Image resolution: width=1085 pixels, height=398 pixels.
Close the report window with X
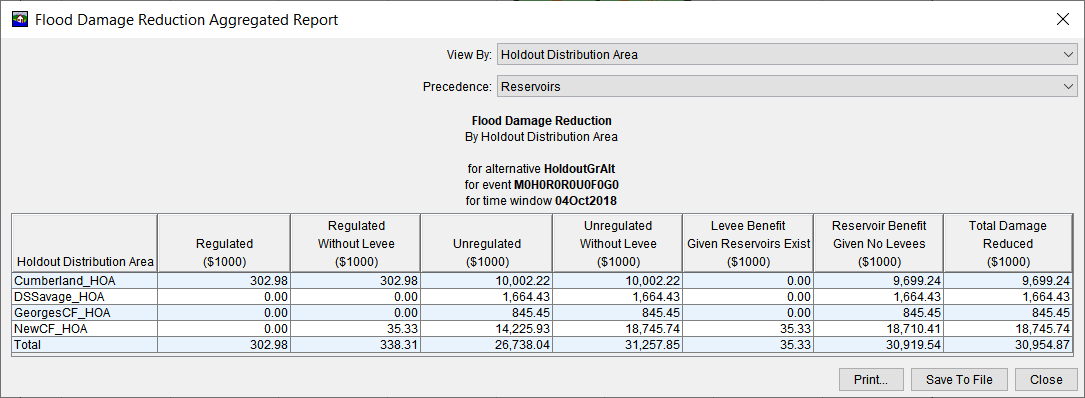pos(1063,19)
